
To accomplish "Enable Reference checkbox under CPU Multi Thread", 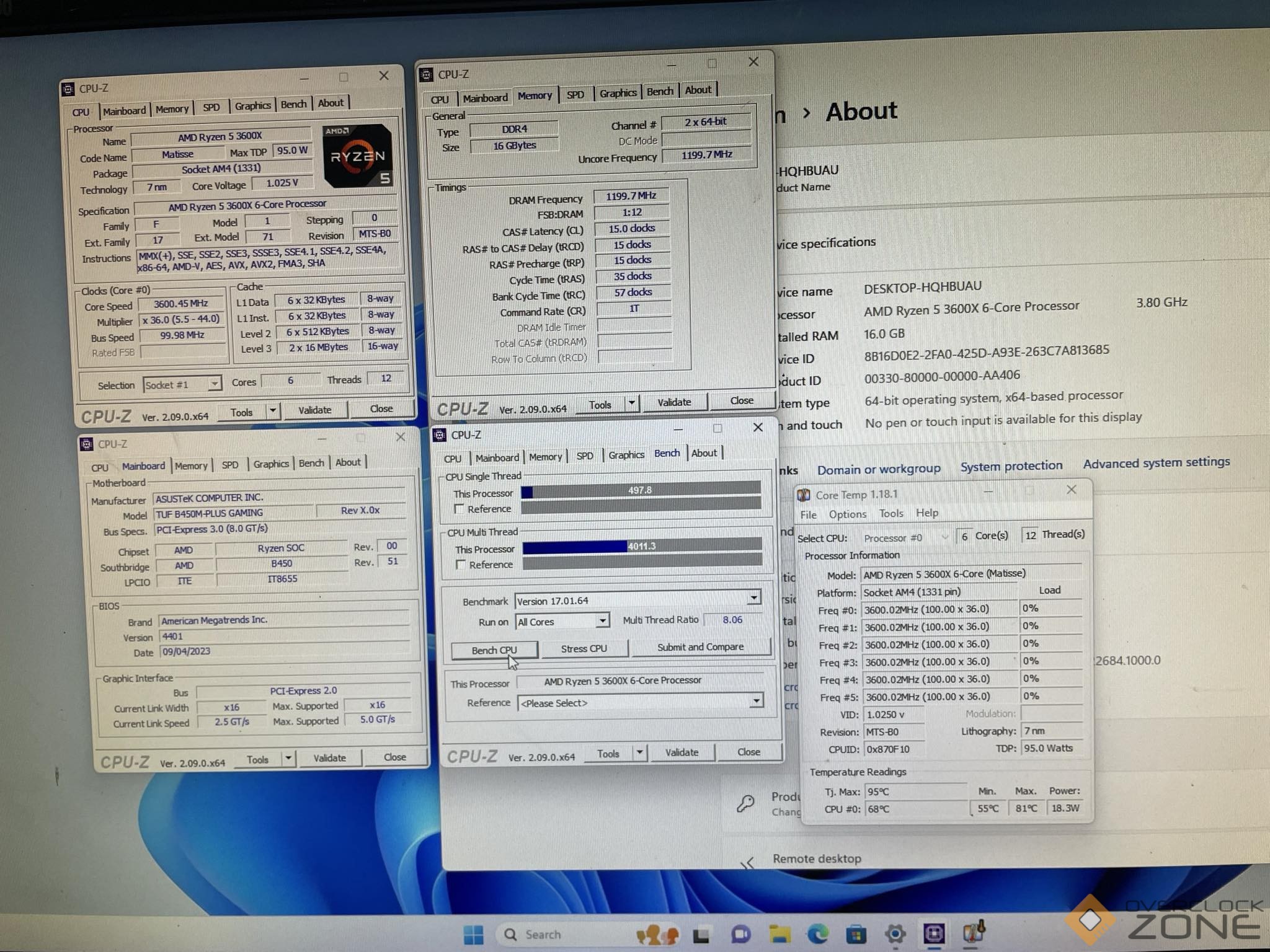I will (461, 565).
